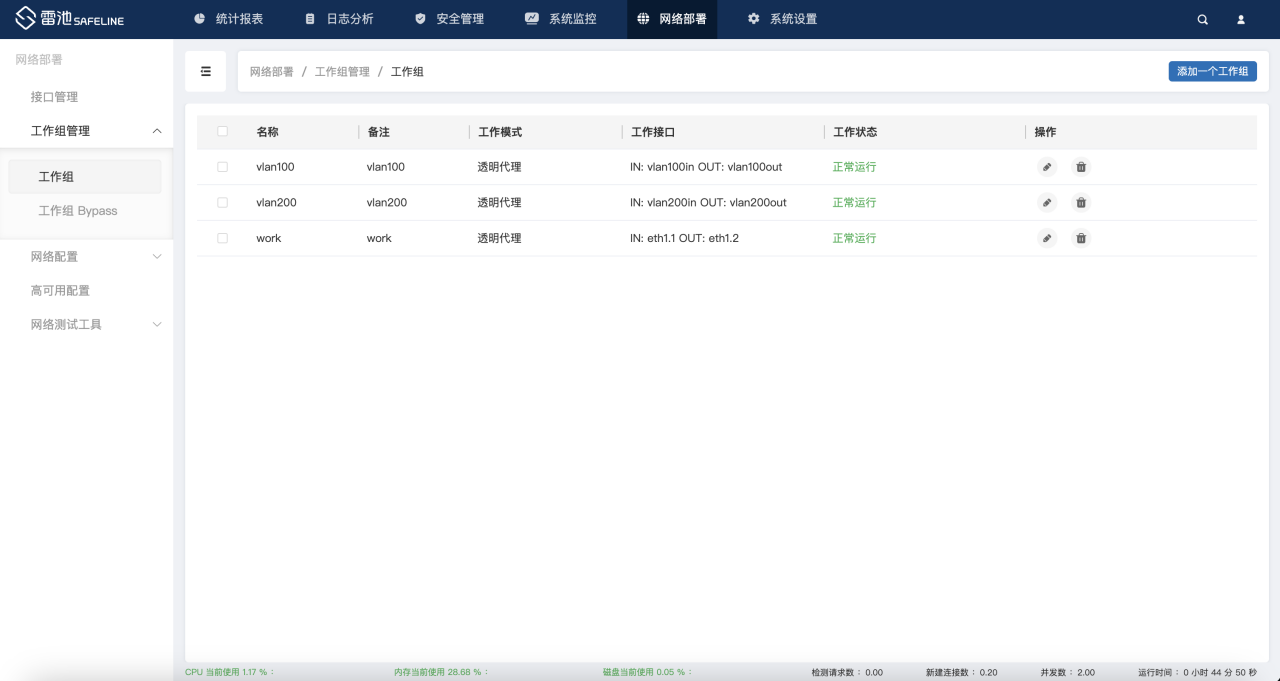The image size is (1280, 681).
Task: Edit the work workgroup entry
Action: 1047,239
